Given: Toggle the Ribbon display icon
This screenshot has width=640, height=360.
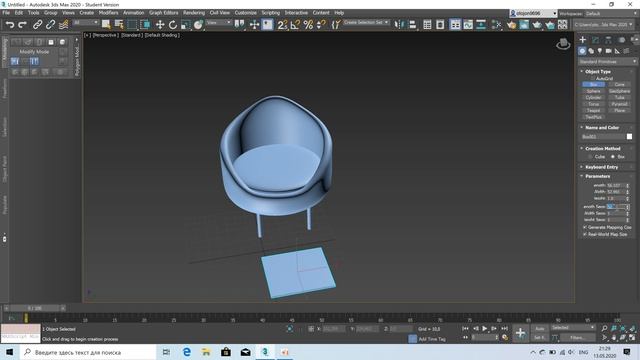Looking at the screenshot, I should coord(455,24).
